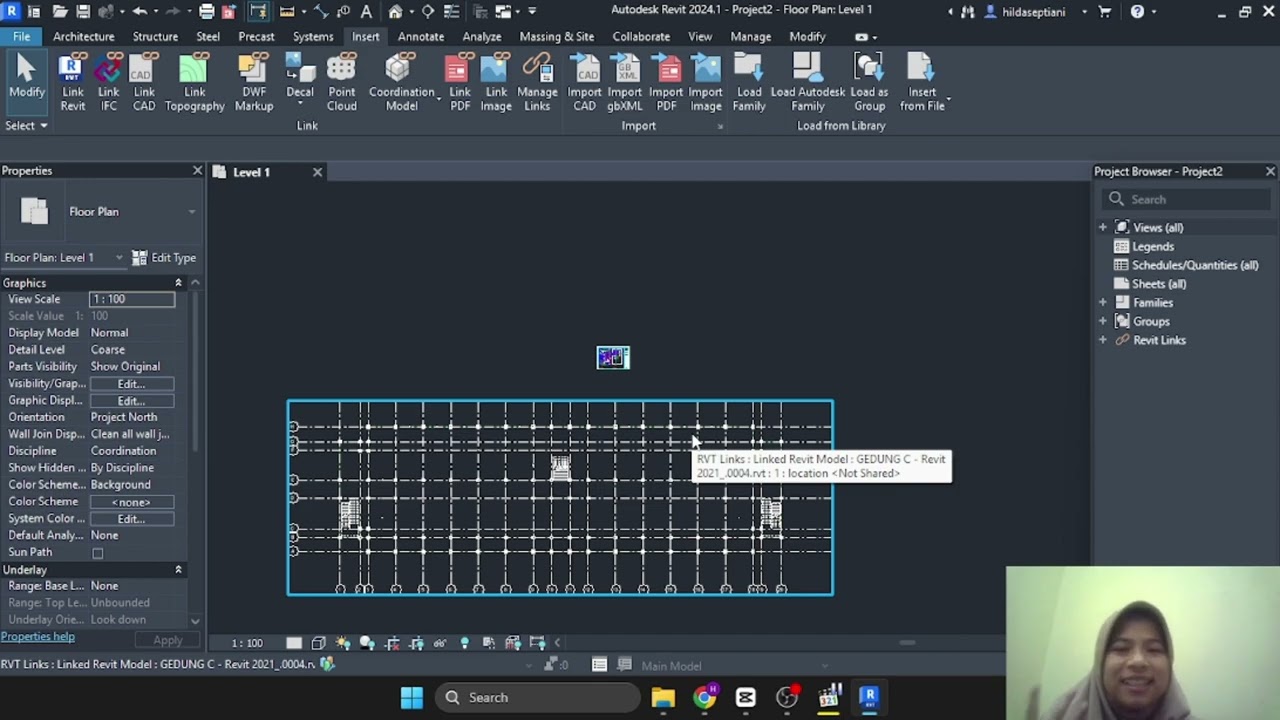The image size is (1280, 720).
Task: Click Temporary Hide/Isolate glasses icon
Action: point(440,643)
